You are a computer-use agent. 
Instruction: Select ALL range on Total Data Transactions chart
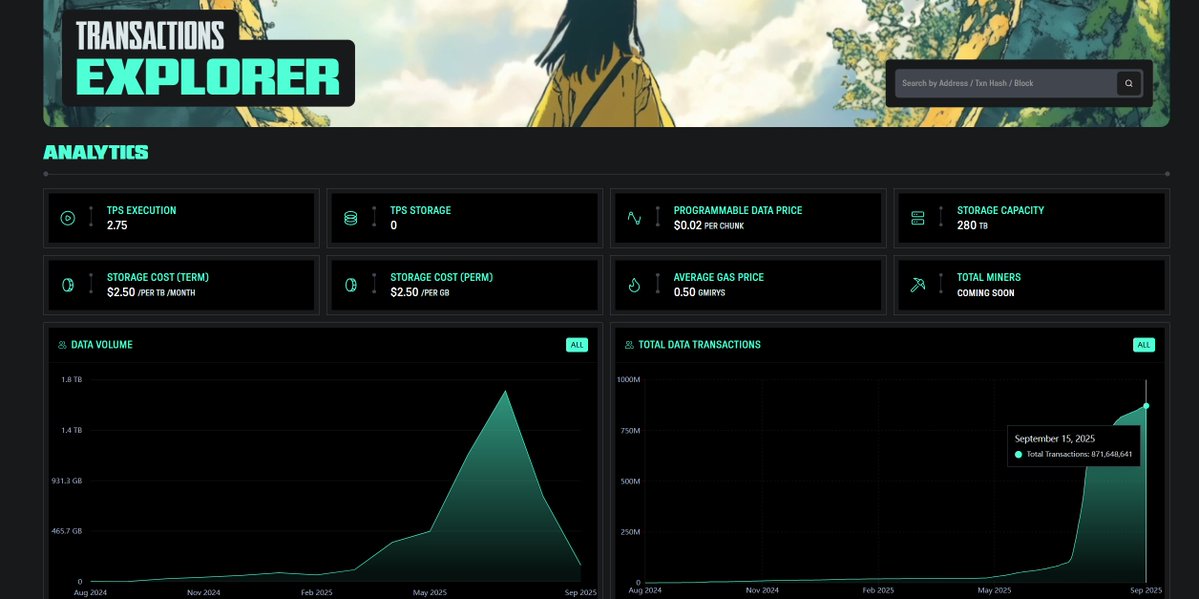point(1144,345)
